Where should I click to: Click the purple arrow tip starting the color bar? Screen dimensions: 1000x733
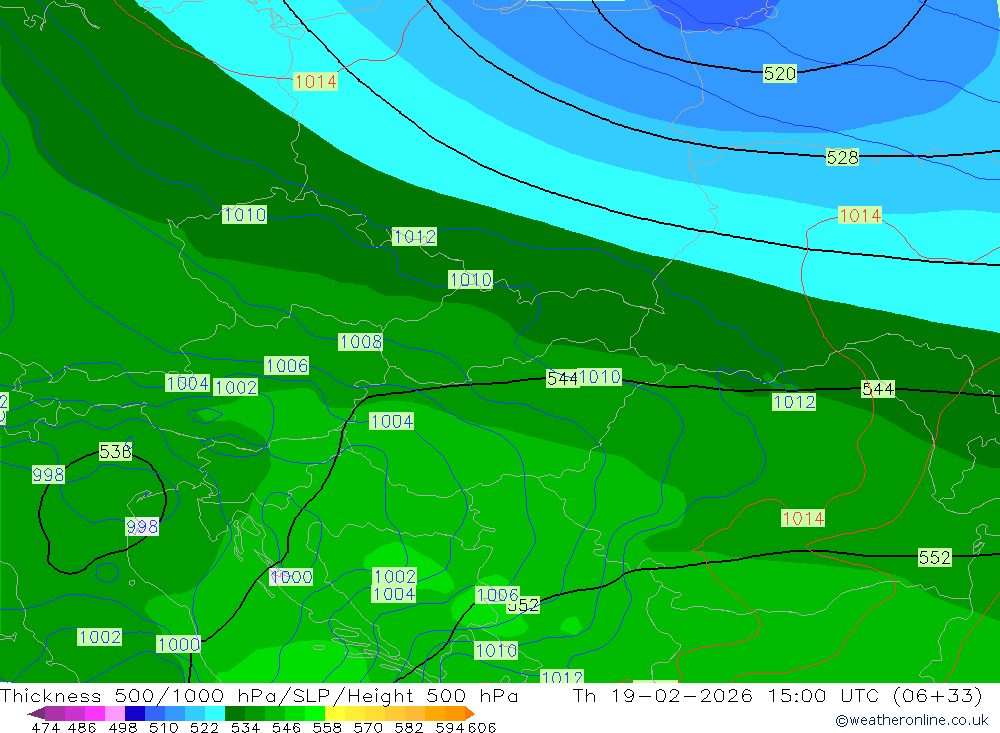pyautogui.click(x=36, y=713)
